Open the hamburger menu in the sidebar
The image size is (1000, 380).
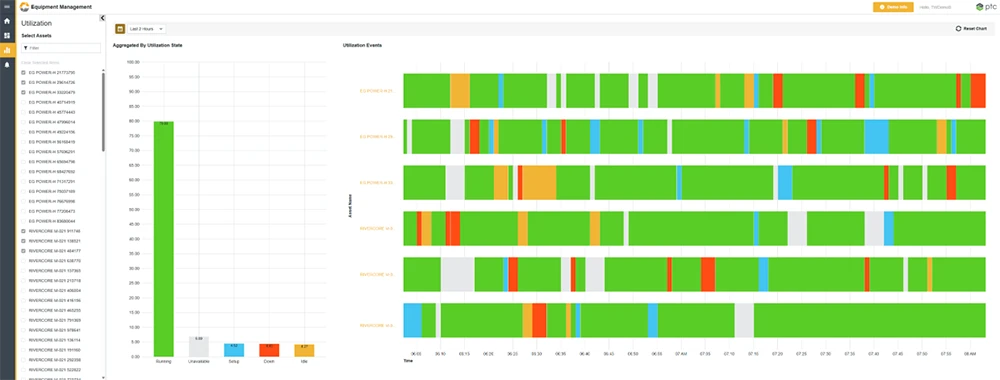7,6
